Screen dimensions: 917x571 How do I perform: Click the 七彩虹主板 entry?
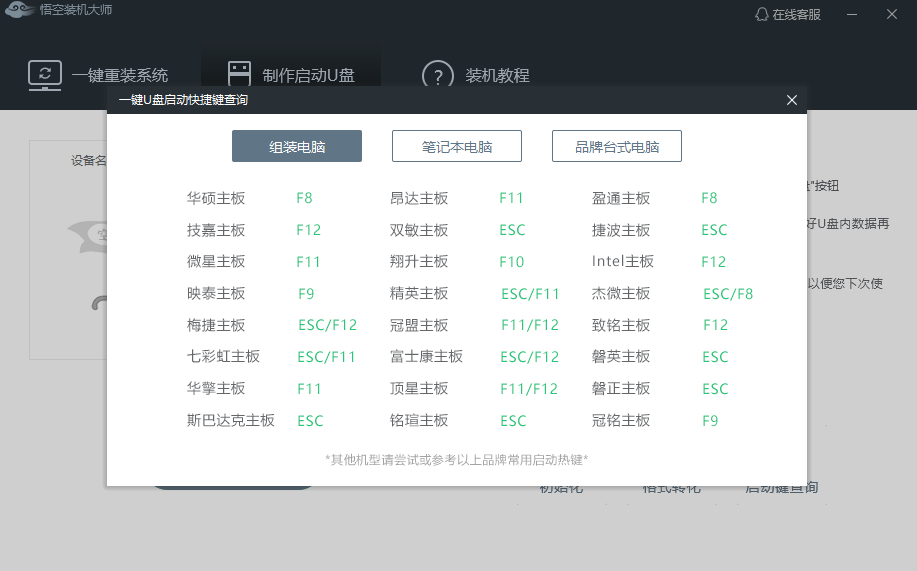coord(223,356)
